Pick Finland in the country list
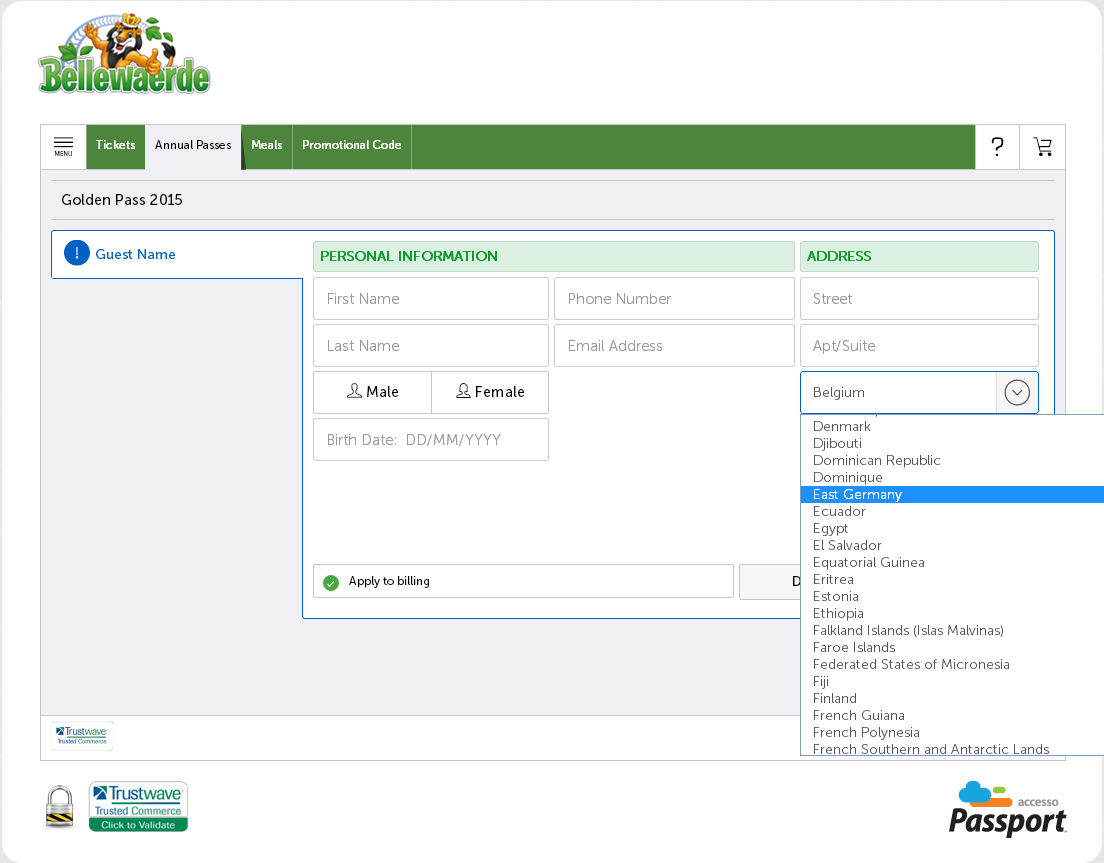This screenshot has height=863, width=1104. pos(835,698)
